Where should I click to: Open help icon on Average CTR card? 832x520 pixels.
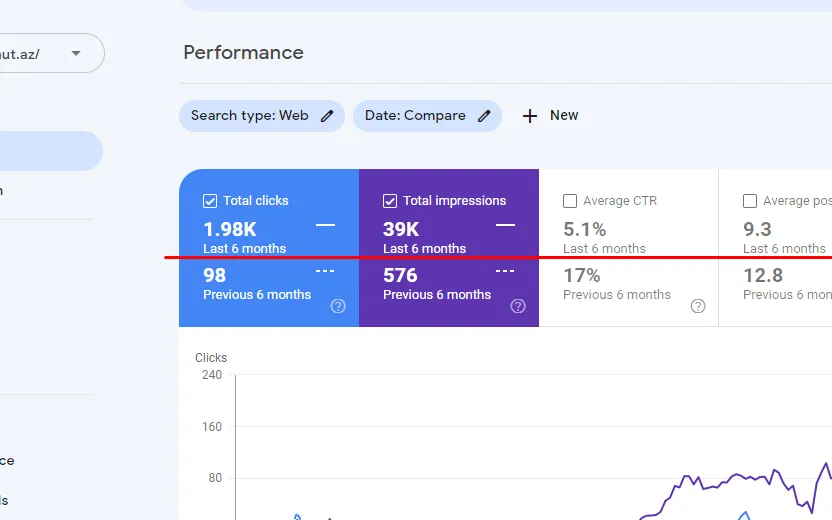click(698, 306)
